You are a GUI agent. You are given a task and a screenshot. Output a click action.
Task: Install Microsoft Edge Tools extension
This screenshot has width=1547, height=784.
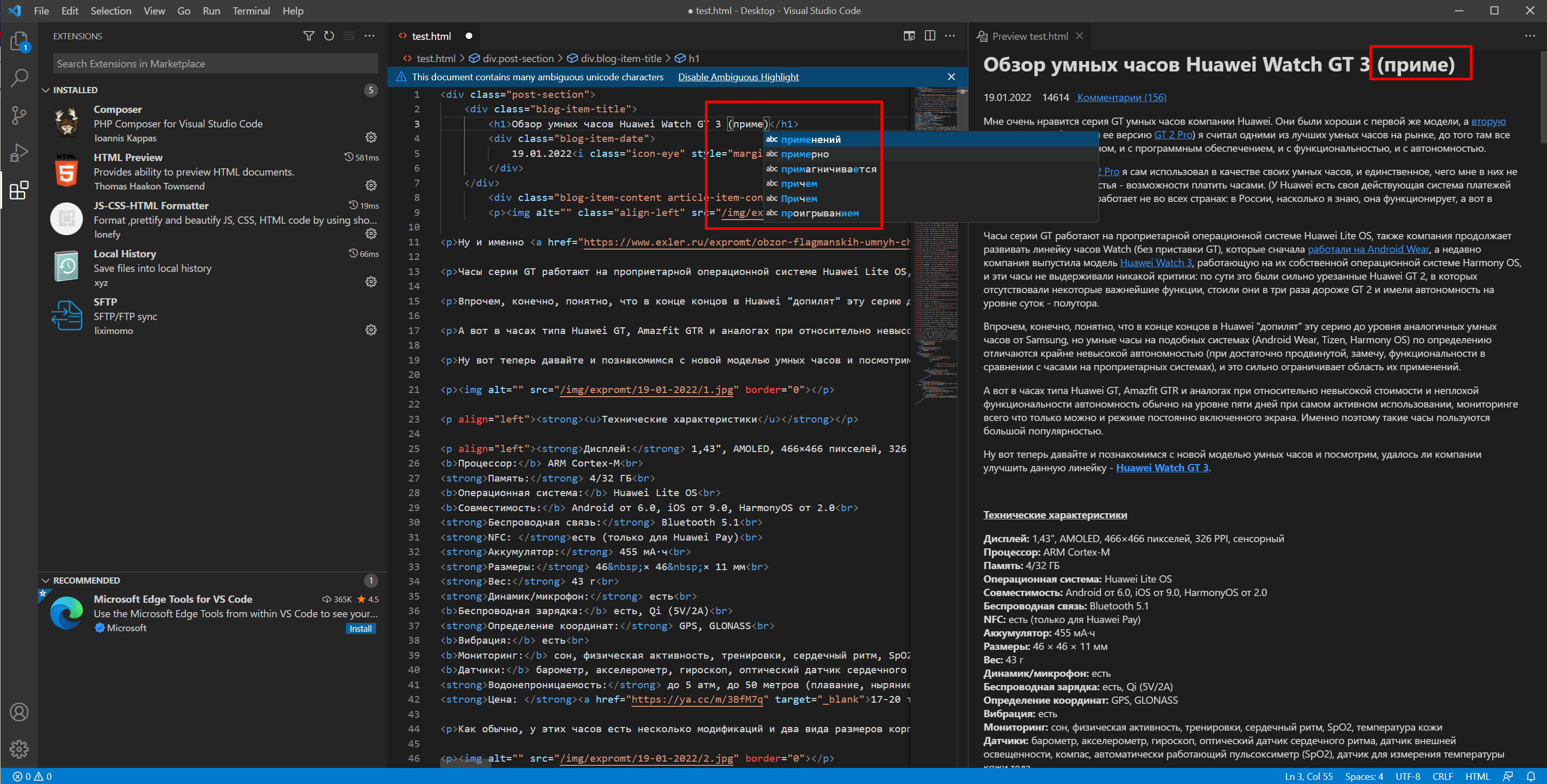tap(360, 629)
